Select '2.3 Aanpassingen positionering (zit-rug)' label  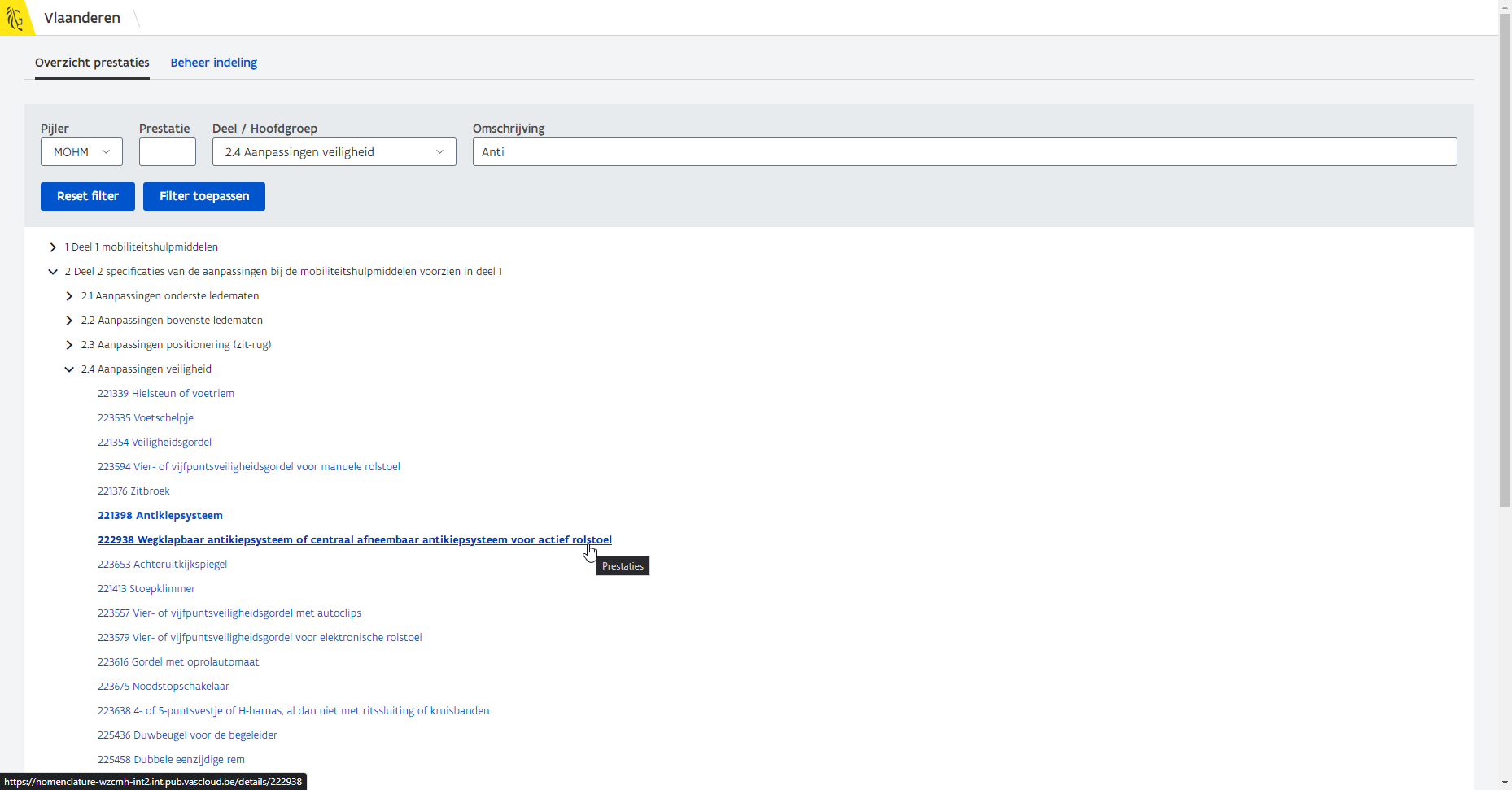pyautogui.click(x=176, y=345)
